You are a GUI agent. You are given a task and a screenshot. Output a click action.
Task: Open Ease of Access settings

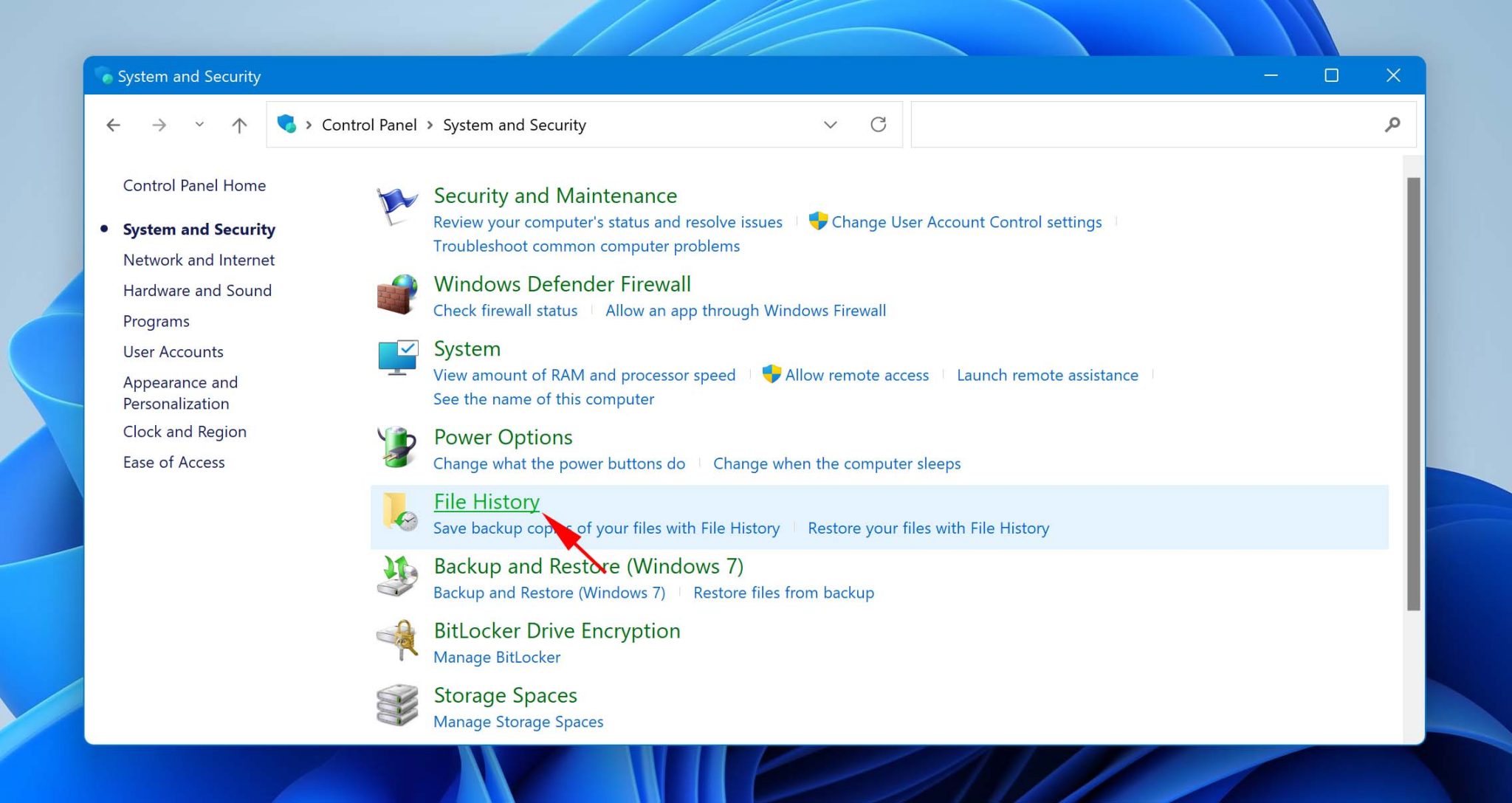click(x=174, y=461)
